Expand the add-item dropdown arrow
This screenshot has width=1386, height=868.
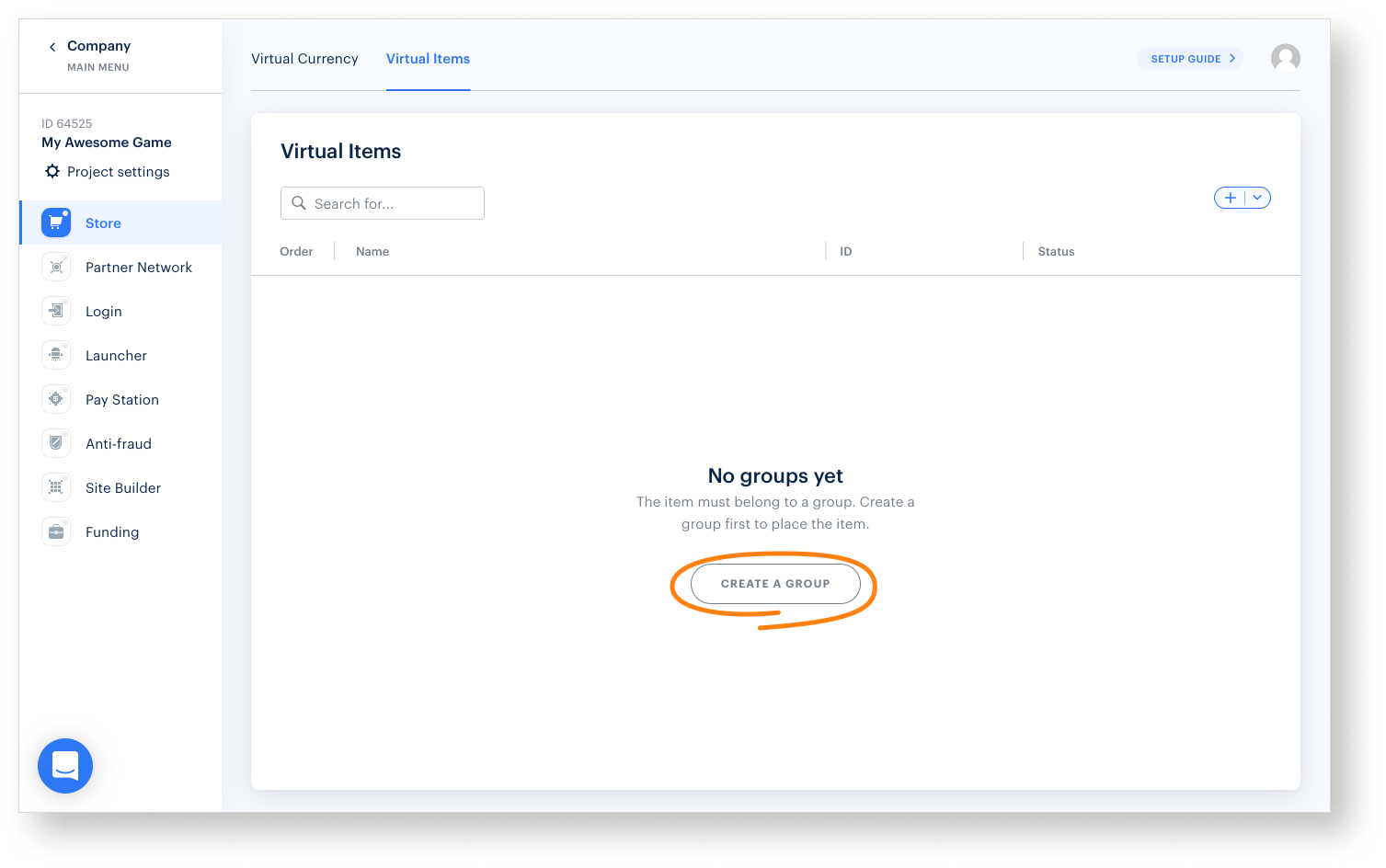pyautogui.click(x=1257, y=198)
